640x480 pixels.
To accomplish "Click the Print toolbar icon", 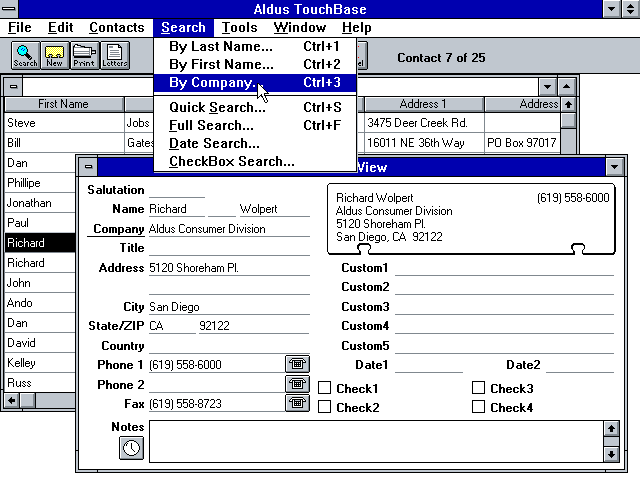I will [84, 56].
